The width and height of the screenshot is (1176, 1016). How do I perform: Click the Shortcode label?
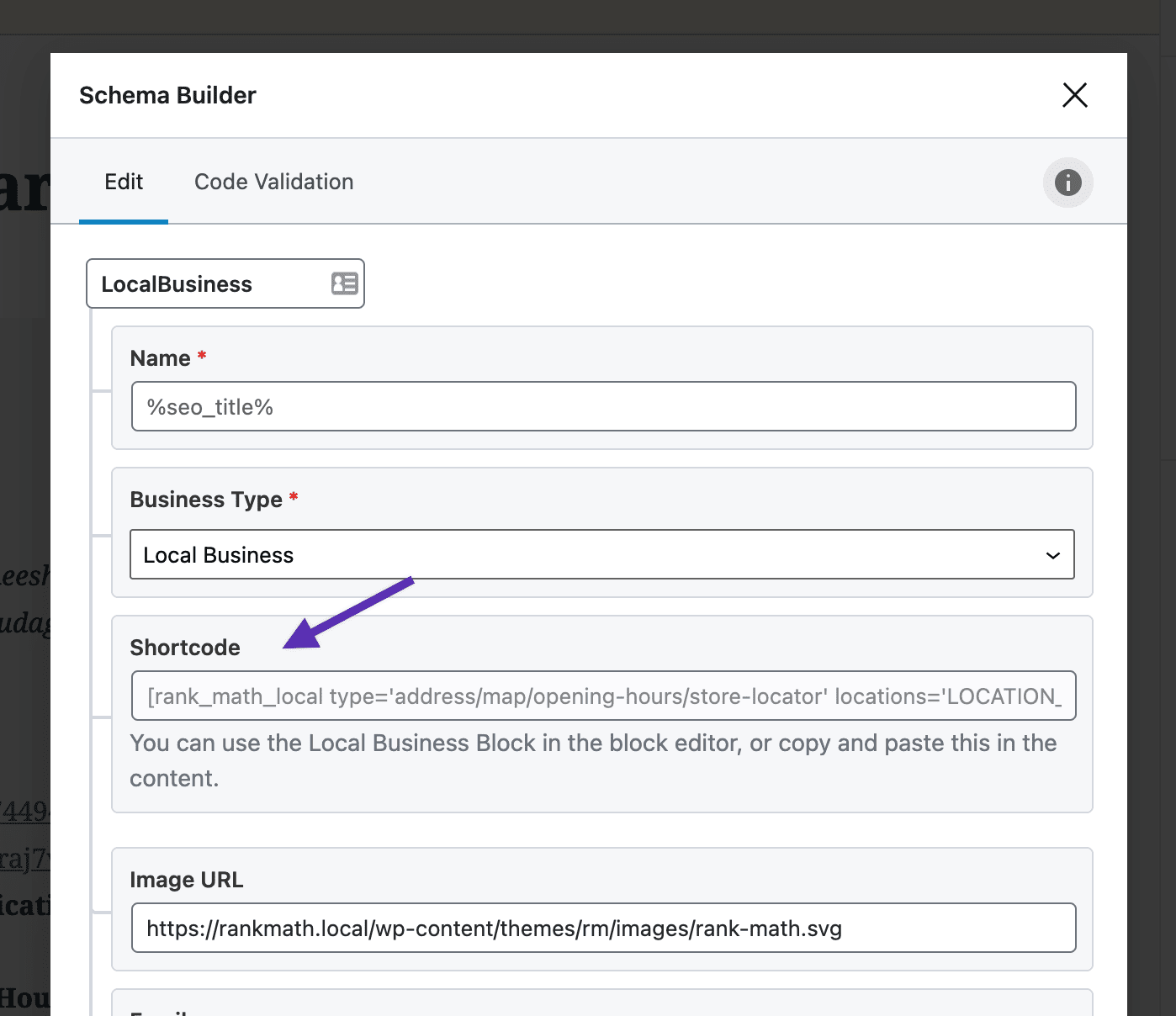[x=185, y=648]
